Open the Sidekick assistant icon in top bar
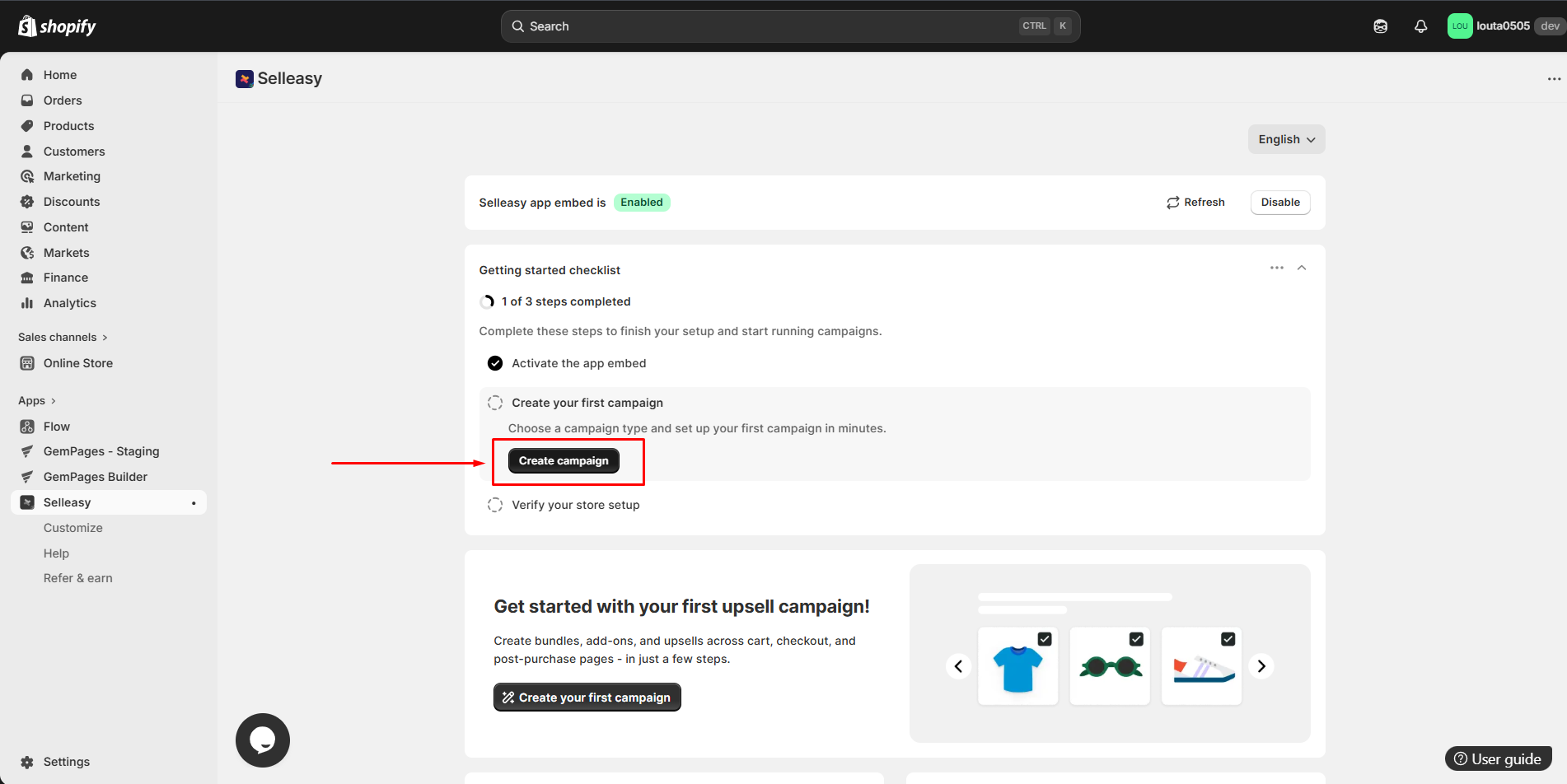1567x784 pixels. pyautogui.click(x=1380, y=26)
